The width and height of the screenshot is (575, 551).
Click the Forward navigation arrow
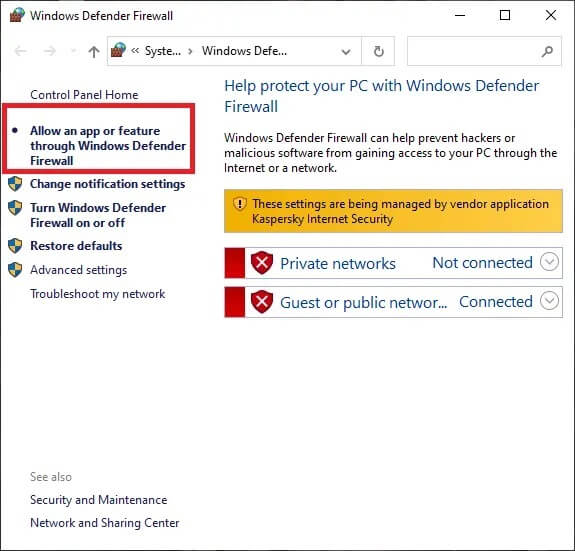point(50,51)
